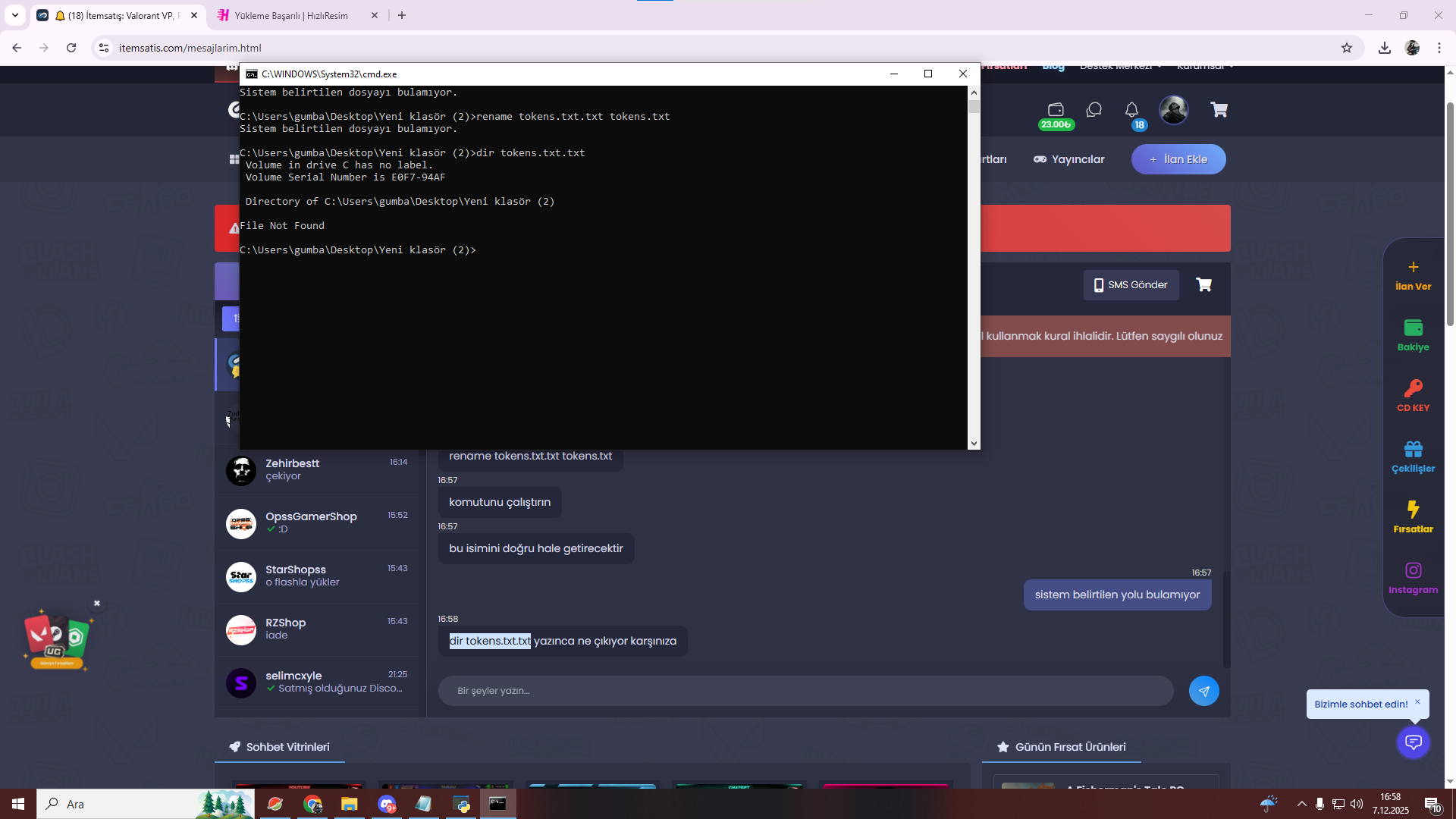Open the OpssGamerShop conversation
Screen dimensions: 1456x819
pos(317,523)
